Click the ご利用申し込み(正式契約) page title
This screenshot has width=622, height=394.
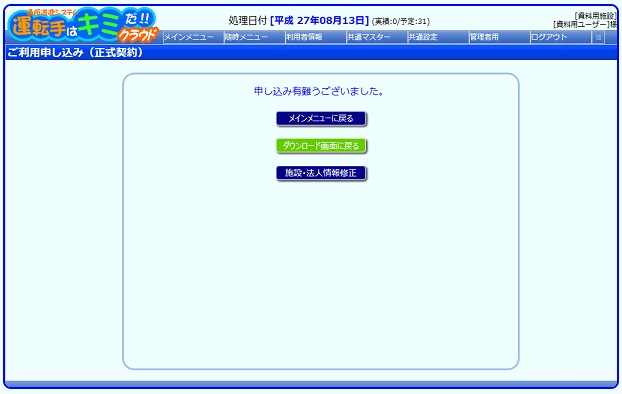[75, 52]
